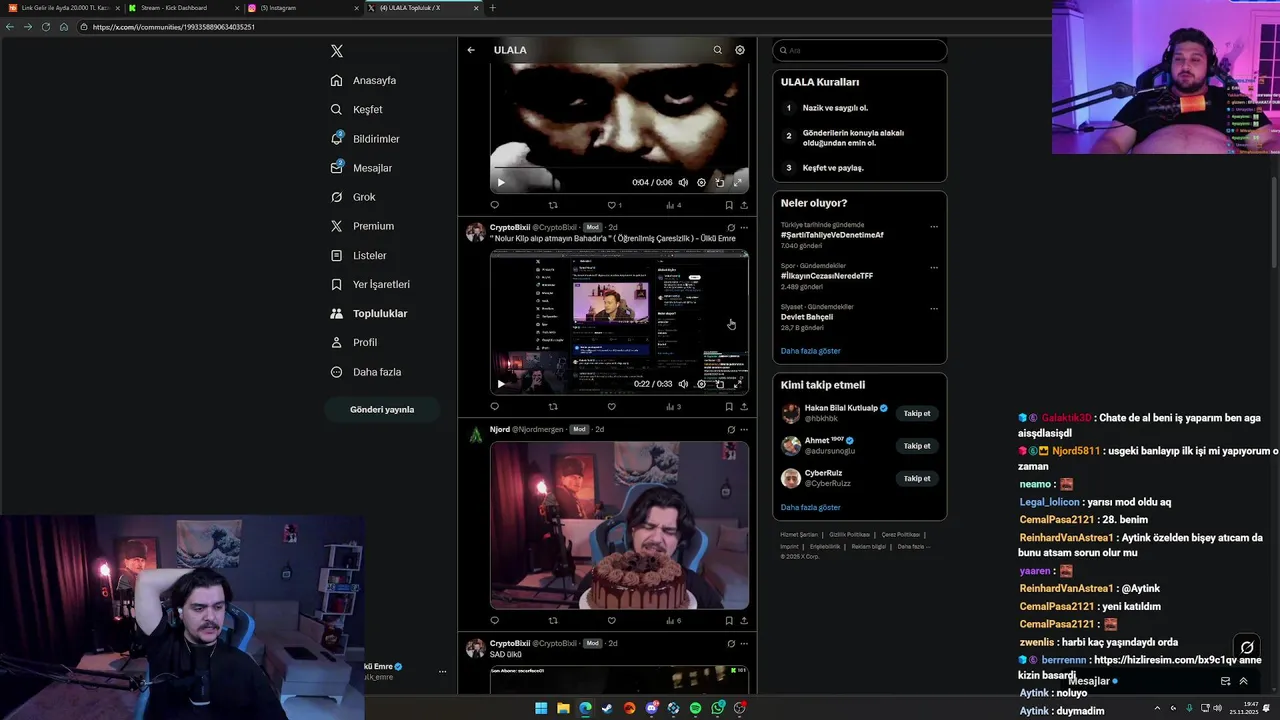Open more options on the Njord post
1280x720 pixels.
pos(744,429)
